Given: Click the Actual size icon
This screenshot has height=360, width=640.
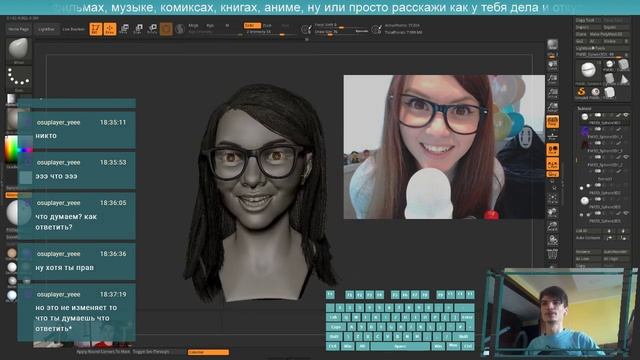Looking at the screenshot, I should [553, 93].
